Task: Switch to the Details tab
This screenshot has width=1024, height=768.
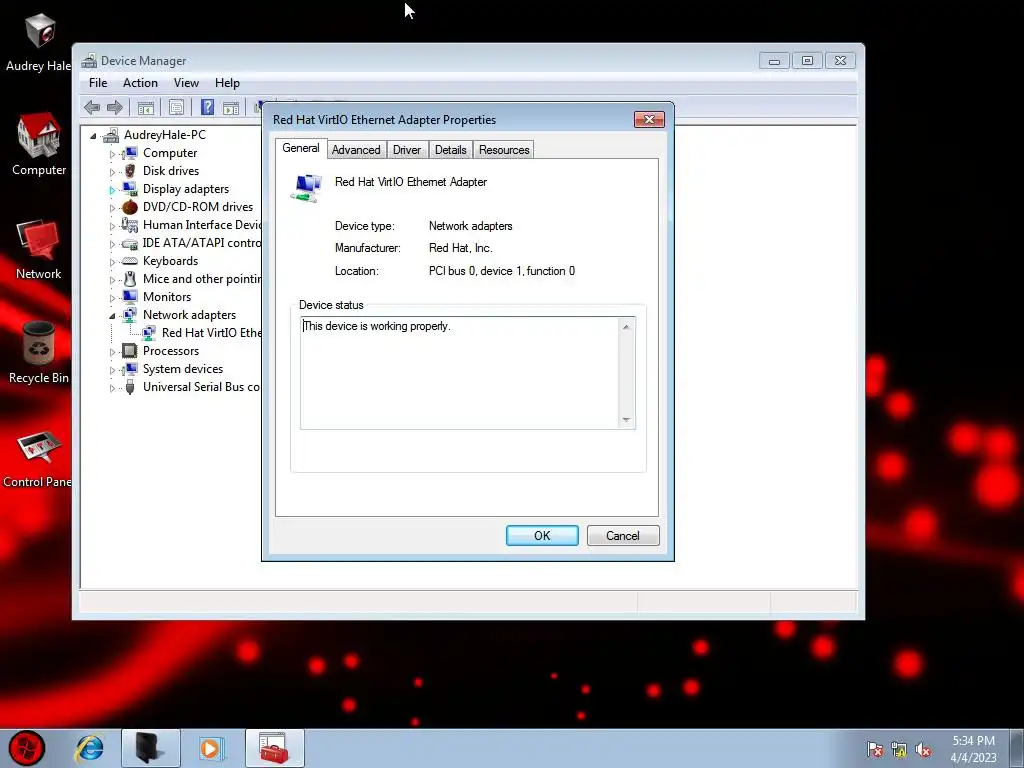Action: 451,150
